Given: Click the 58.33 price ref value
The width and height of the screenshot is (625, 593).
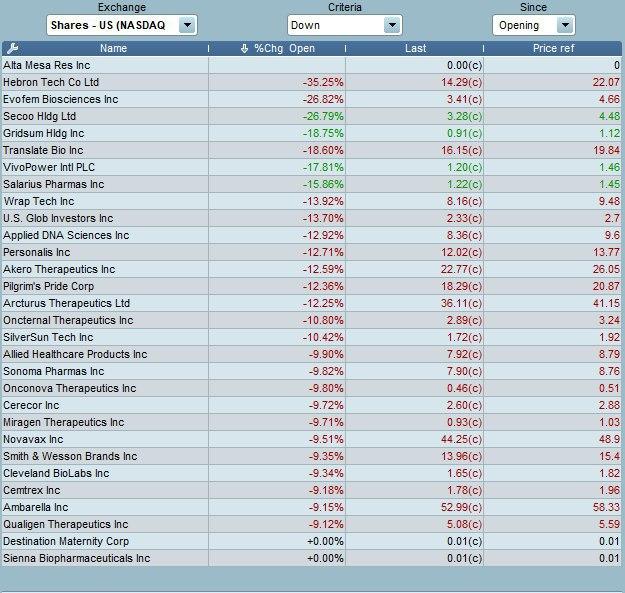Looking at the screenshot, I should tap(606, 507).
